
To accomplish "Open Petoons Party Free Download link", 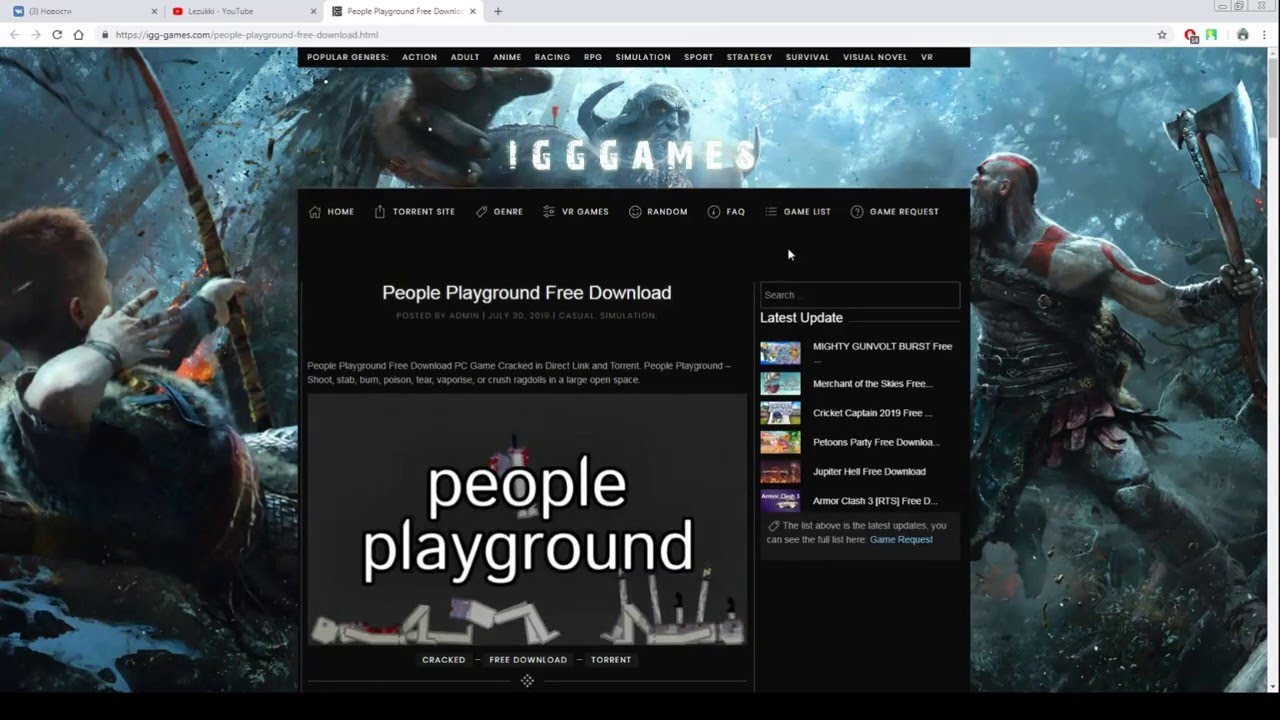I will click(876, 442).
